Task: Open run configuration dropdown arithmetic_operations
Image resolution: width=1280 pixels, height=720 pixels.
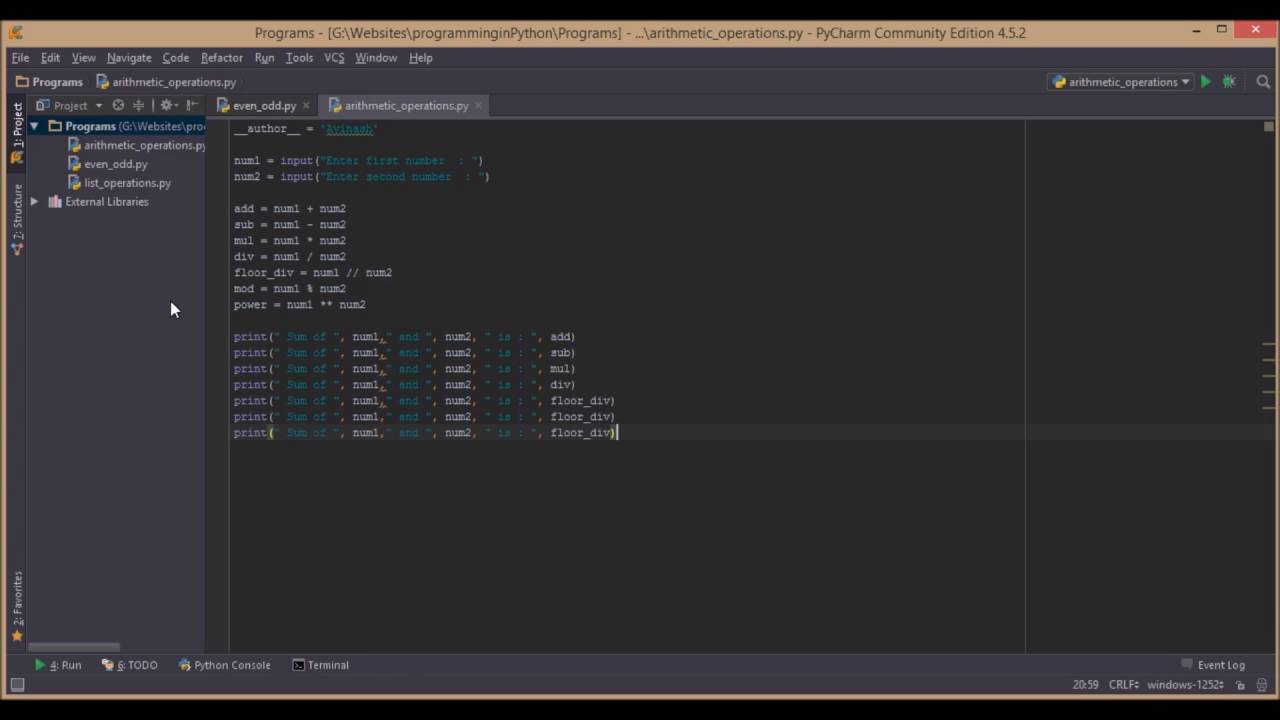Action: click(1120, 82)
